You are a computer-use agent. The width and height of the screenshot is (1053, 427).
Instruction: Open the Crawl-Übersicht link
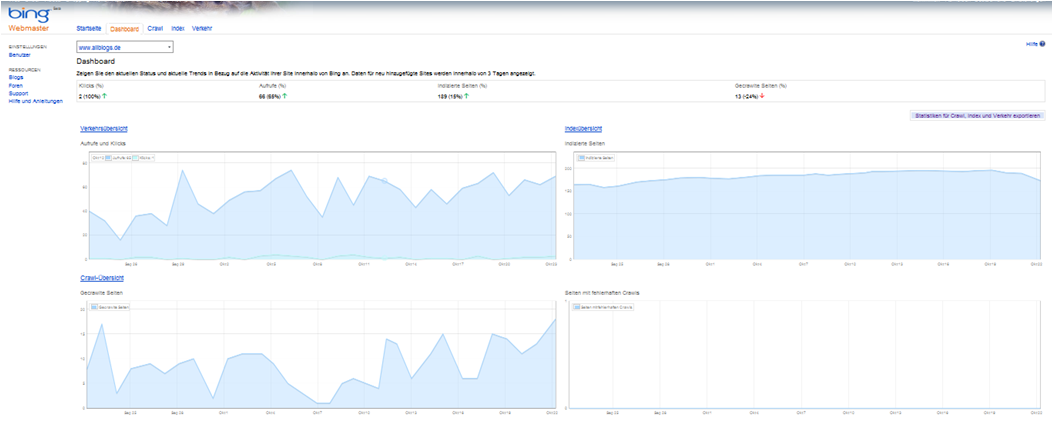101,277
